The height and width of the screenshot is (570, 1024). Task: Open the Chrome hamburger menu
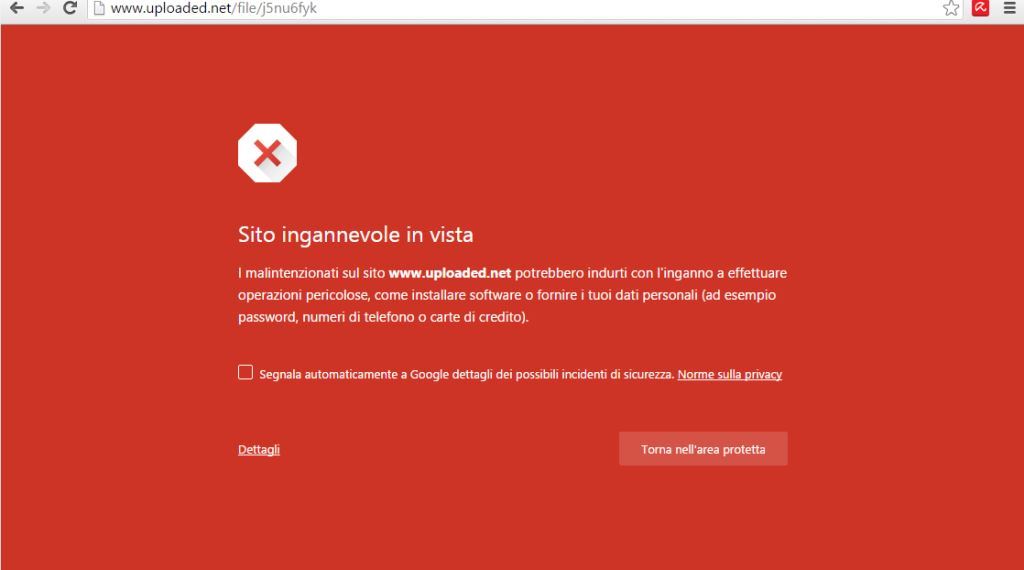click(1010, 8)
